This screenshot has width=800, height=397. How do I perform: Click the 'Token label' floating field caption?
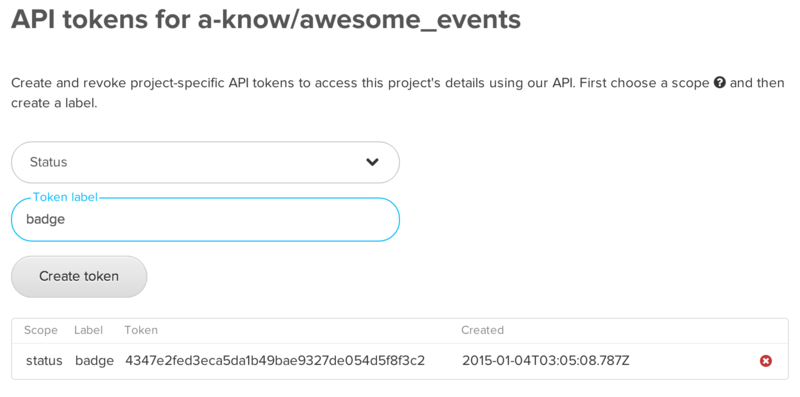pos(65,197)
